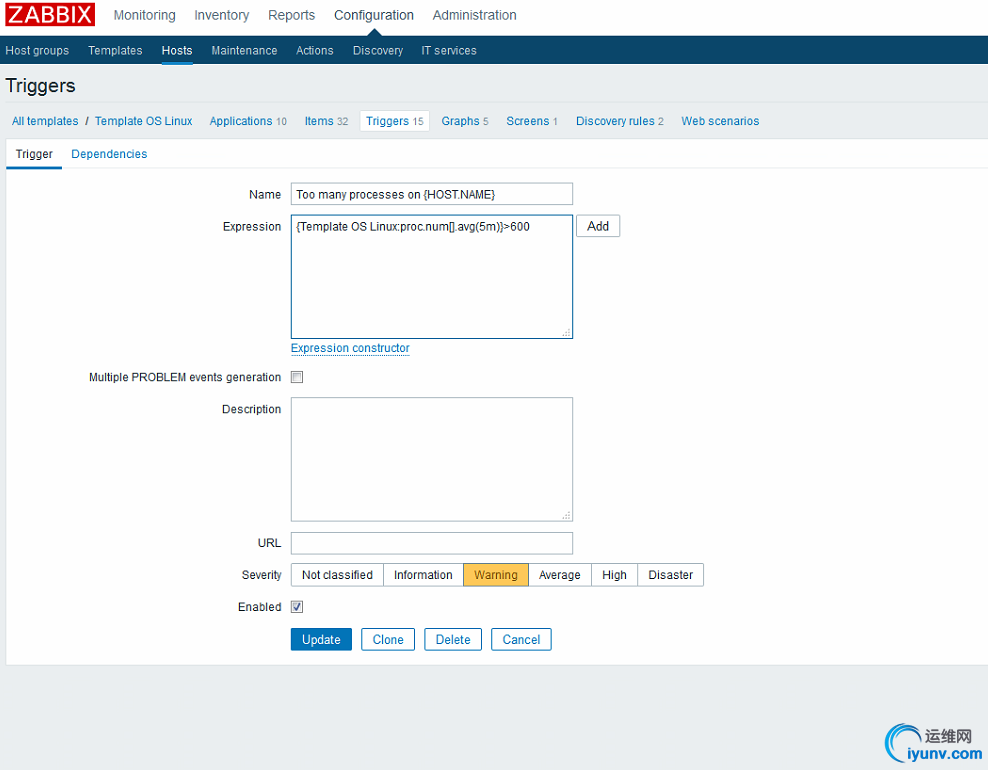Click the Delete button
The height and width of the screenshot is (770, 988).
point(453,640)
